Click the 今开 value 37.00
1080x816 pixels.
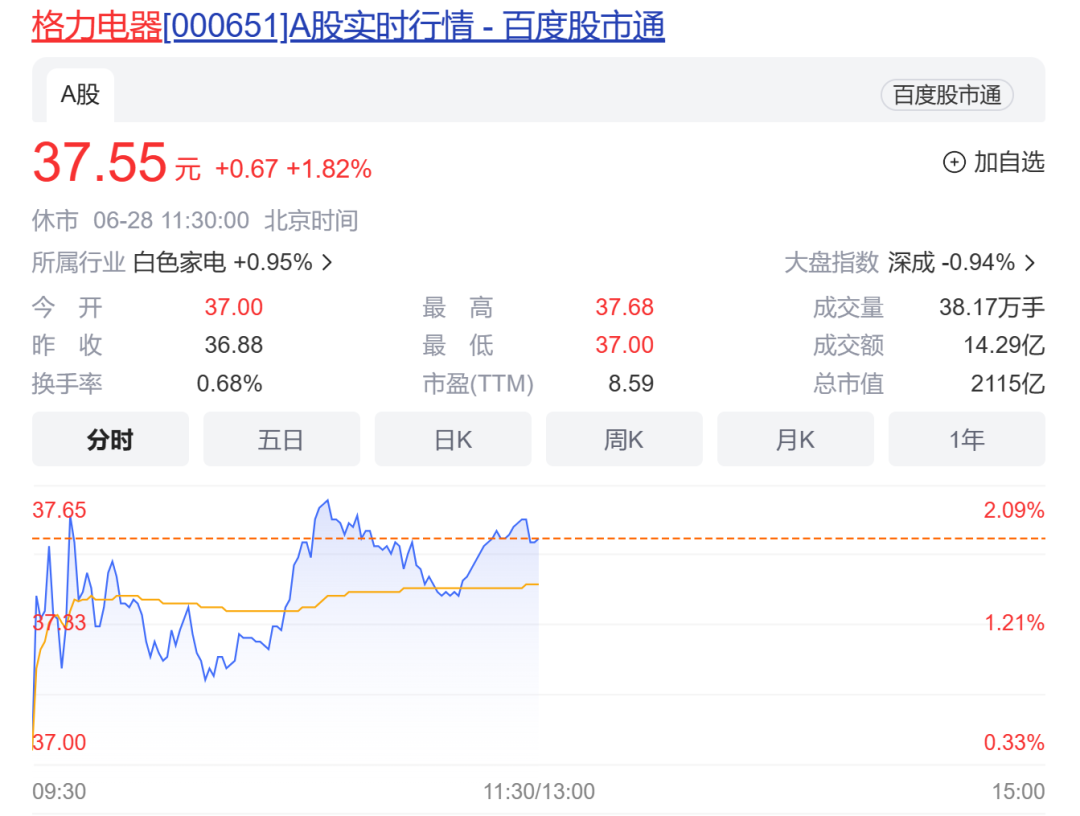233,307
